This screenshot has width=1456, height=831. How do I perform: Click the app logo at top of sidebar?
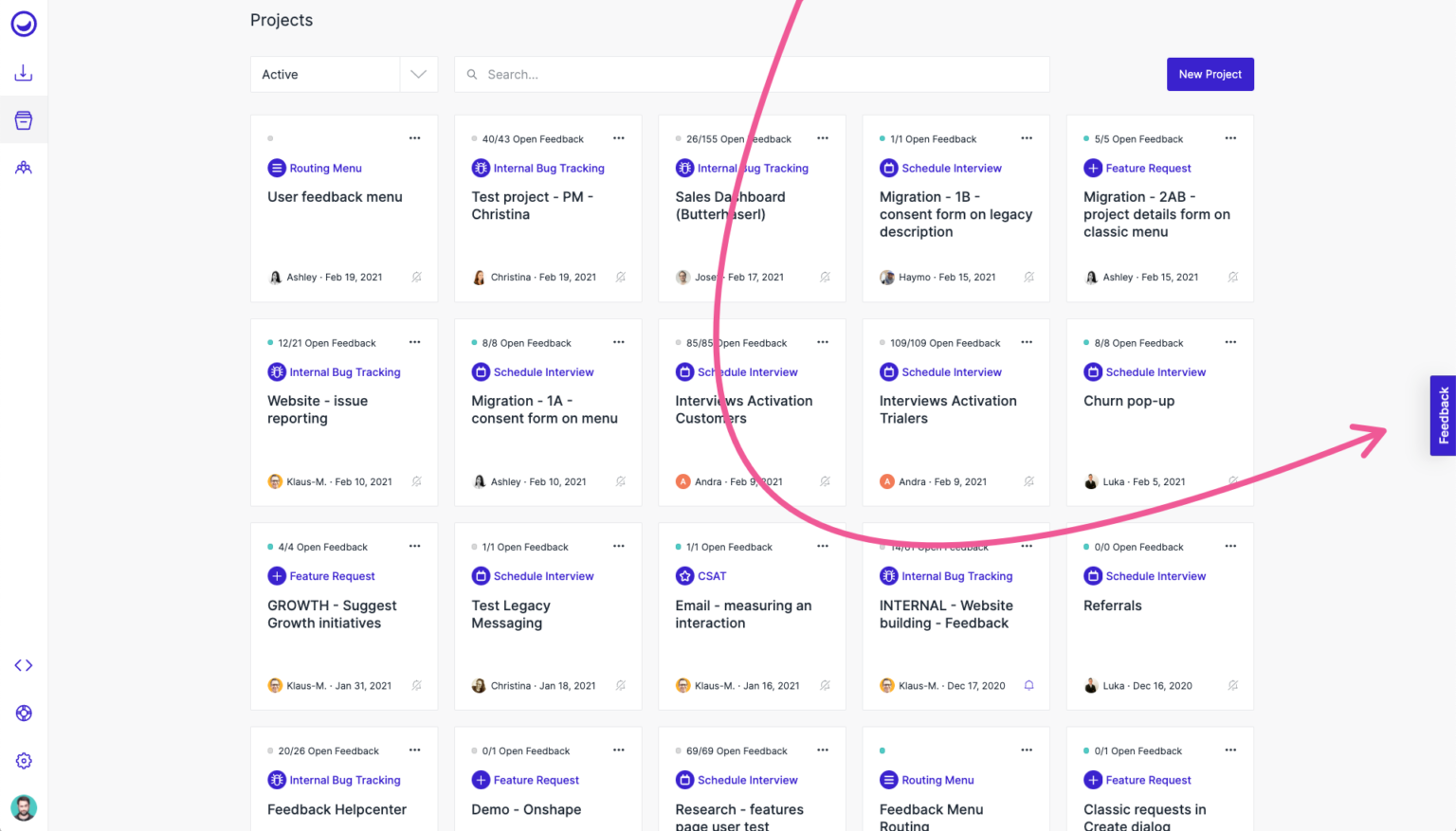[24, 25]
